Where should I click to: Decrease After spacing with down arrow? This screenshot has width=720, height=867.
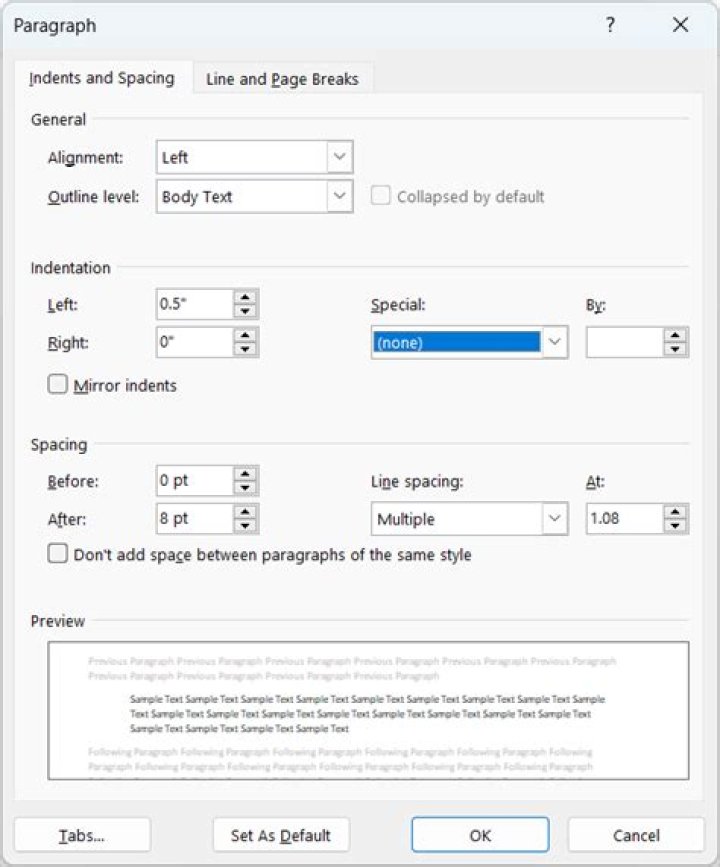[x=245, y=526]
